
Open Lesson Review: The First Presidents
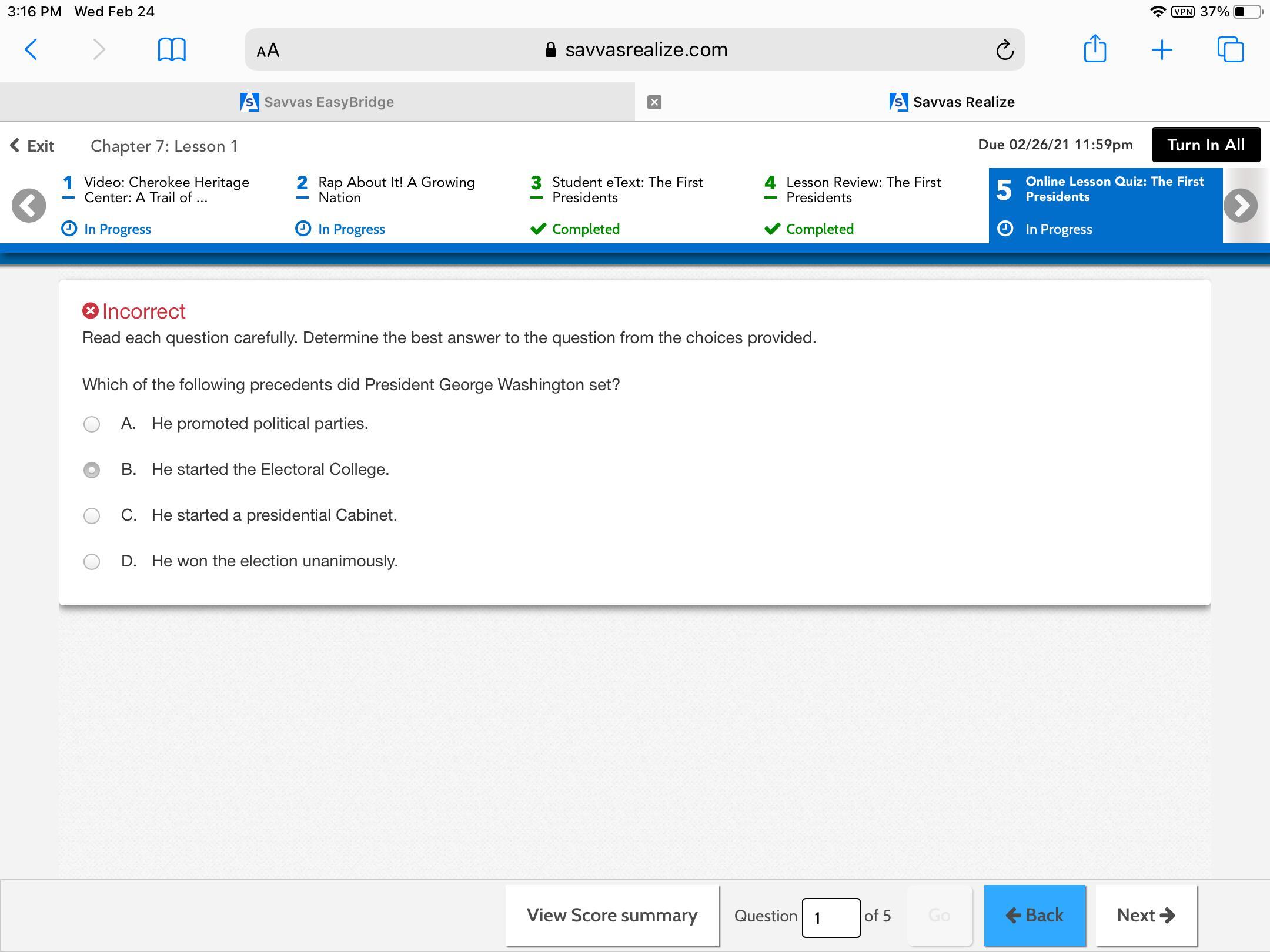[x=863, y=190]
